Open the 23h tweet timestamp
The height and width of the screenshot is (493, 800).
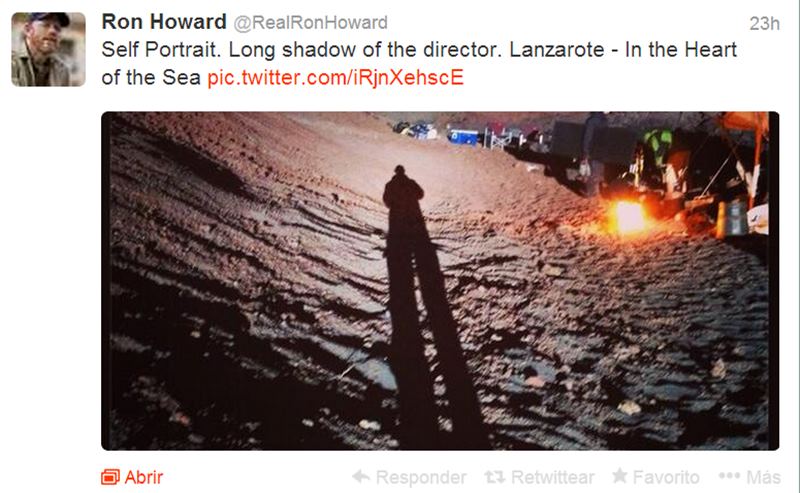pos(764,23)
